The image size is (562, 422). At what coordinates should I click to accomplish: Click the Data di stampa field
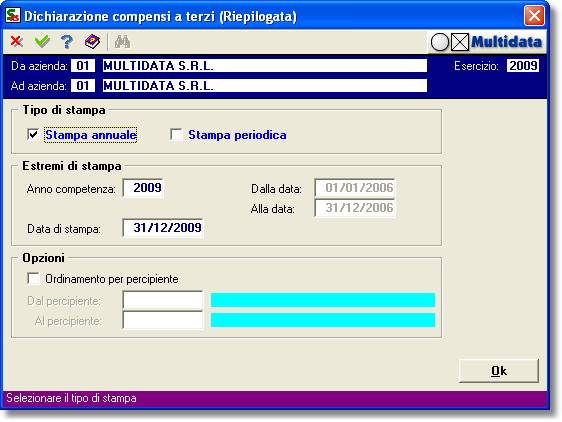tap(163, 228)
